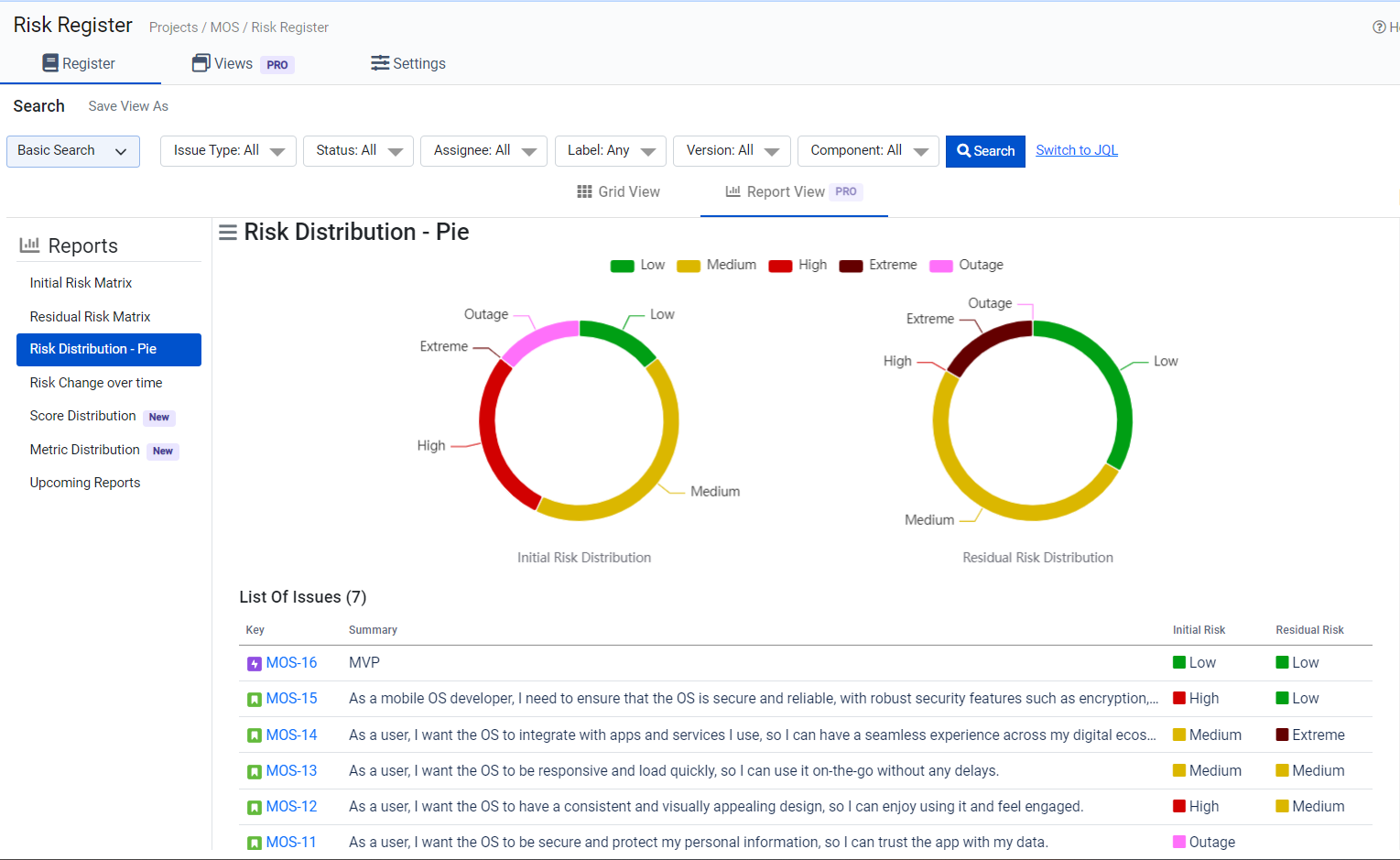
Task: Hide the Outage series via legend
Action: pyautogui.click(x=967, y=266)
